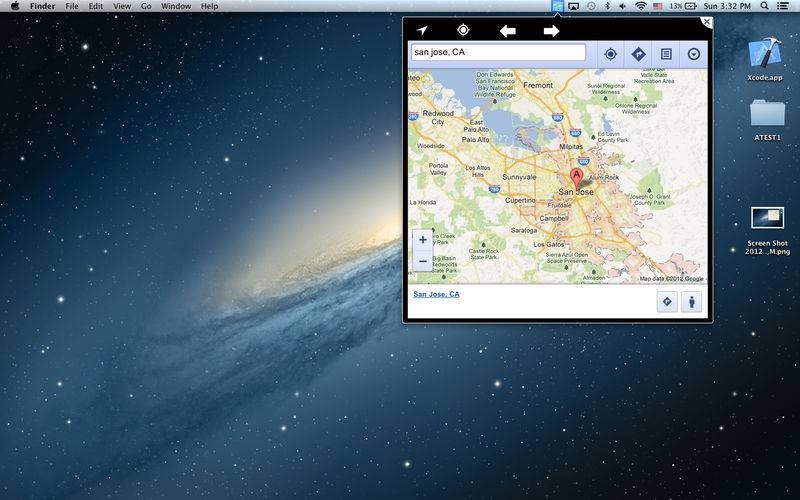Open the Finder menu
800x500 pixels.
42,6
